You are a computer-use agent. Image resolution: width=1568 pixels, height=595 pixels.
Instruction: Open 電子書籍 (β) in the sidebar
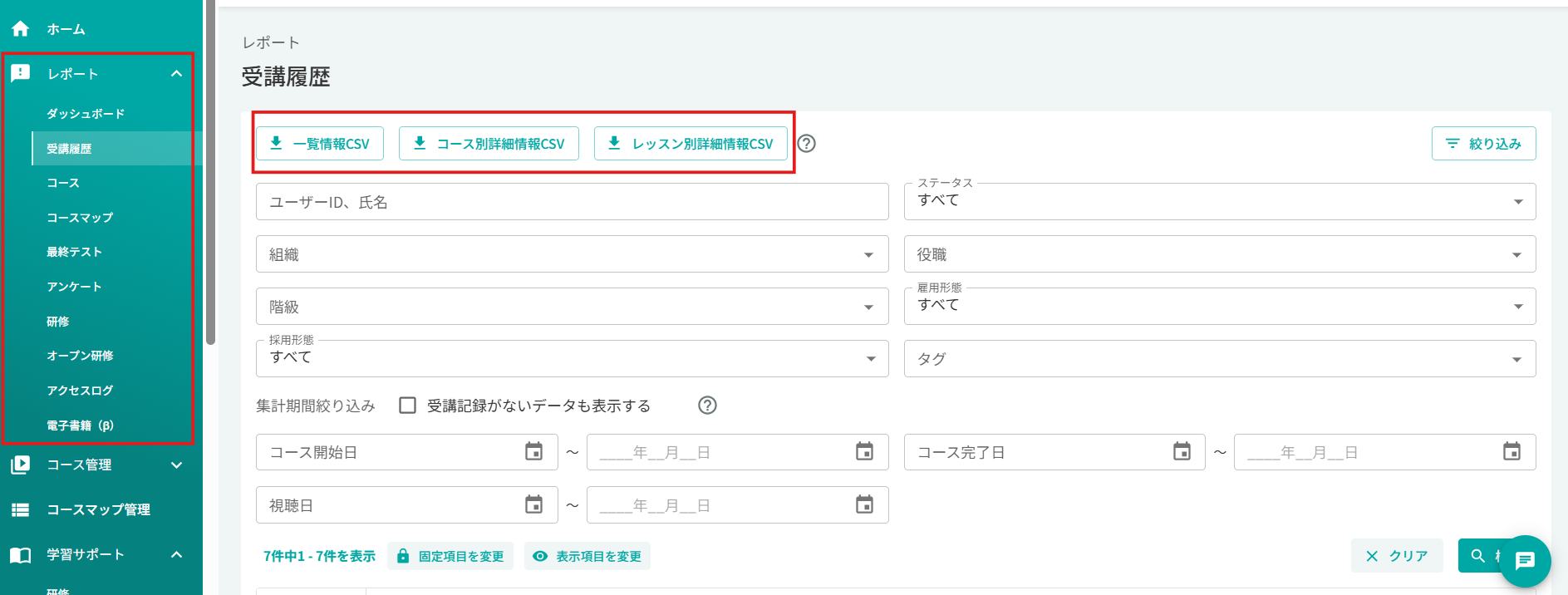(81, 425)
